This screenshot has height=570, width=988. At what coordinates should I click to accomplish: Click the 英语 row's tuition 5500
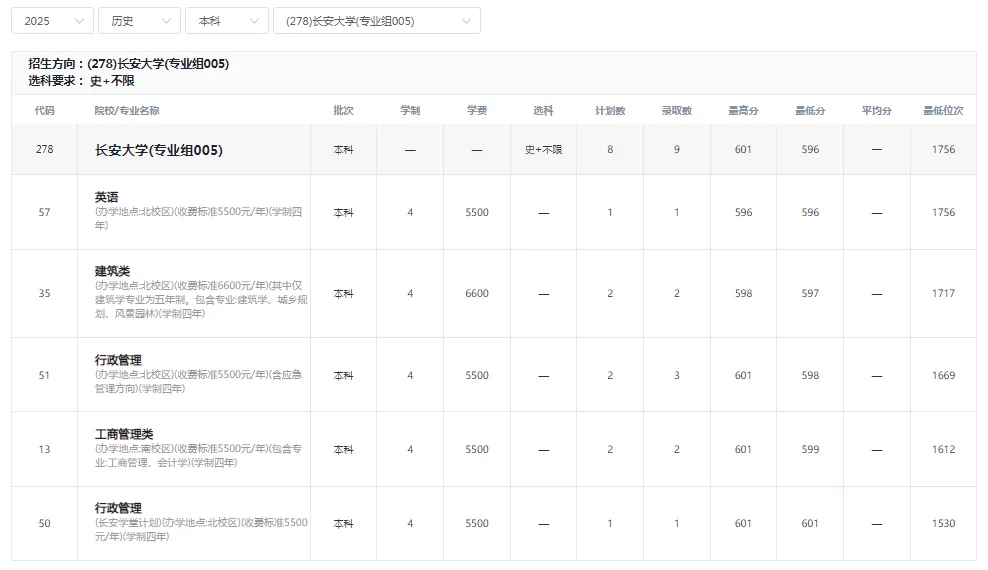(x=477, y=212)
